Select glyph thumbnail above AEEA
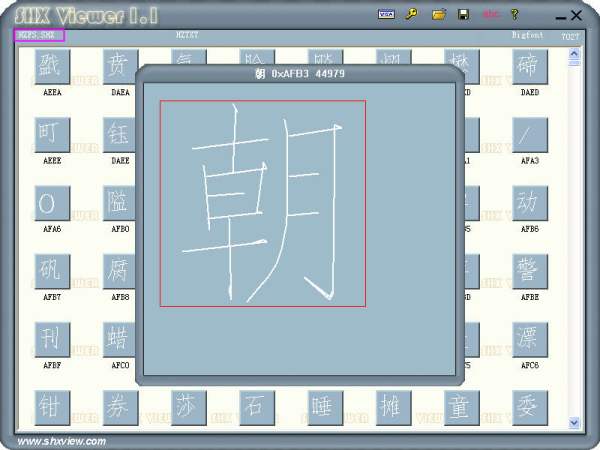The width and height of the screenshot is (600, 450). click(52, 67)
